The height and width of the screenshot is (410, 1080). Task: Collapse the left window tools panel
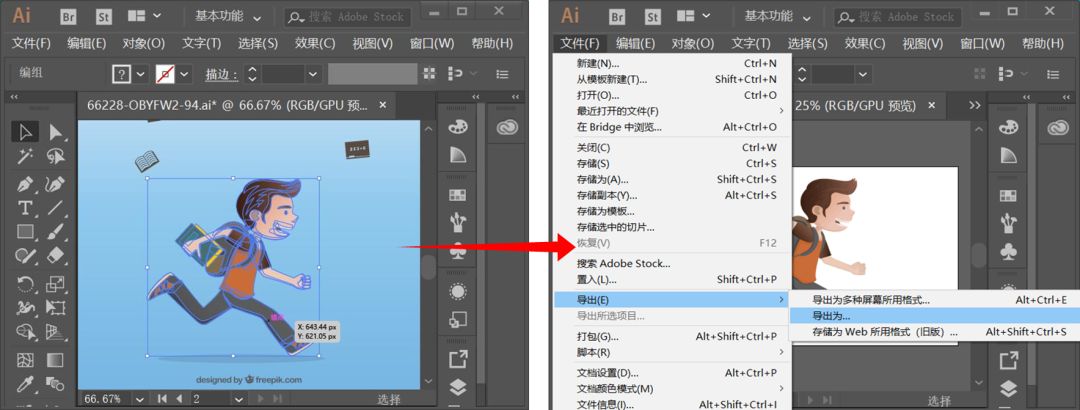[x=13, y=98]
